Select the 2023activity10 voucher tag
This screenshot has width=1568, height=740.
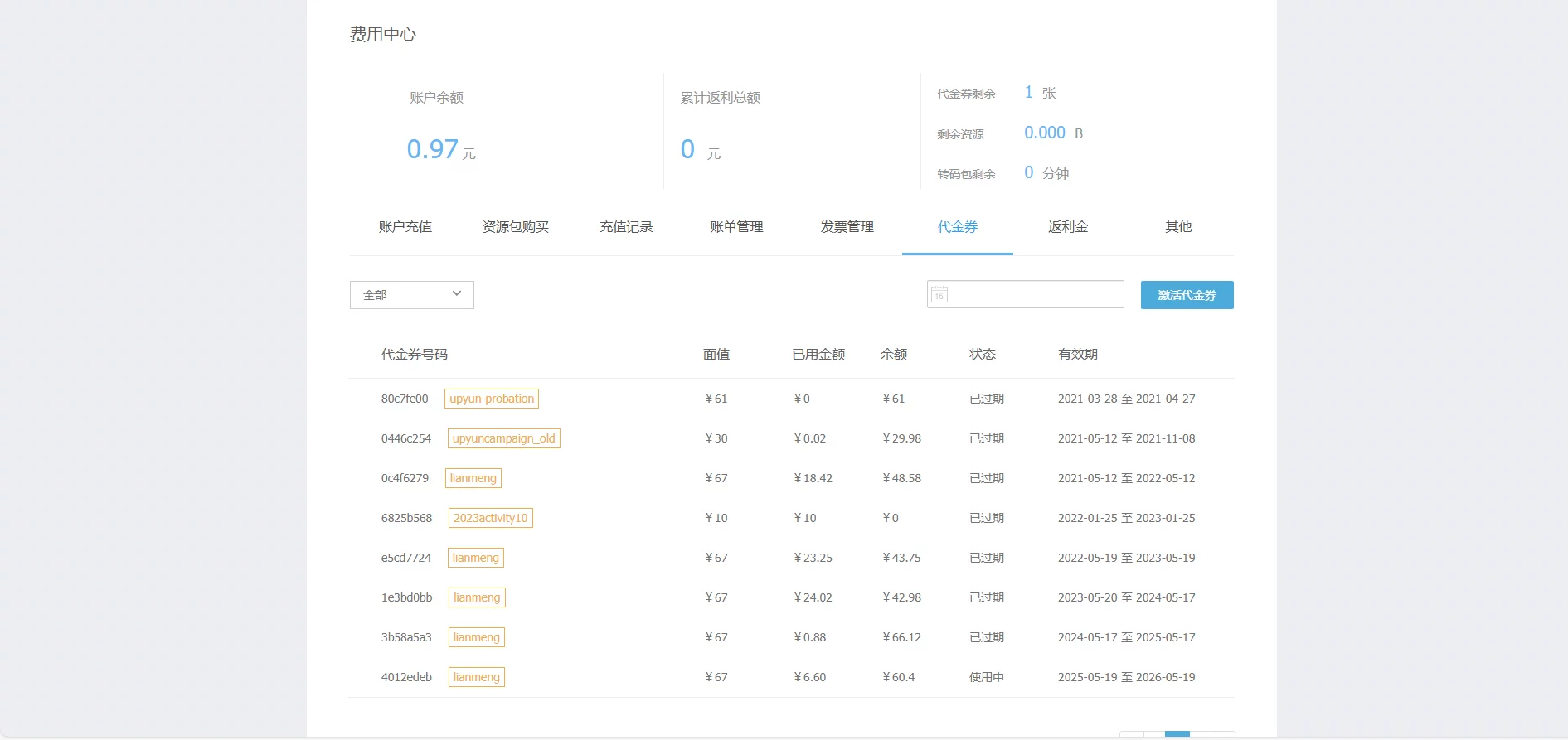coord(490,518)
